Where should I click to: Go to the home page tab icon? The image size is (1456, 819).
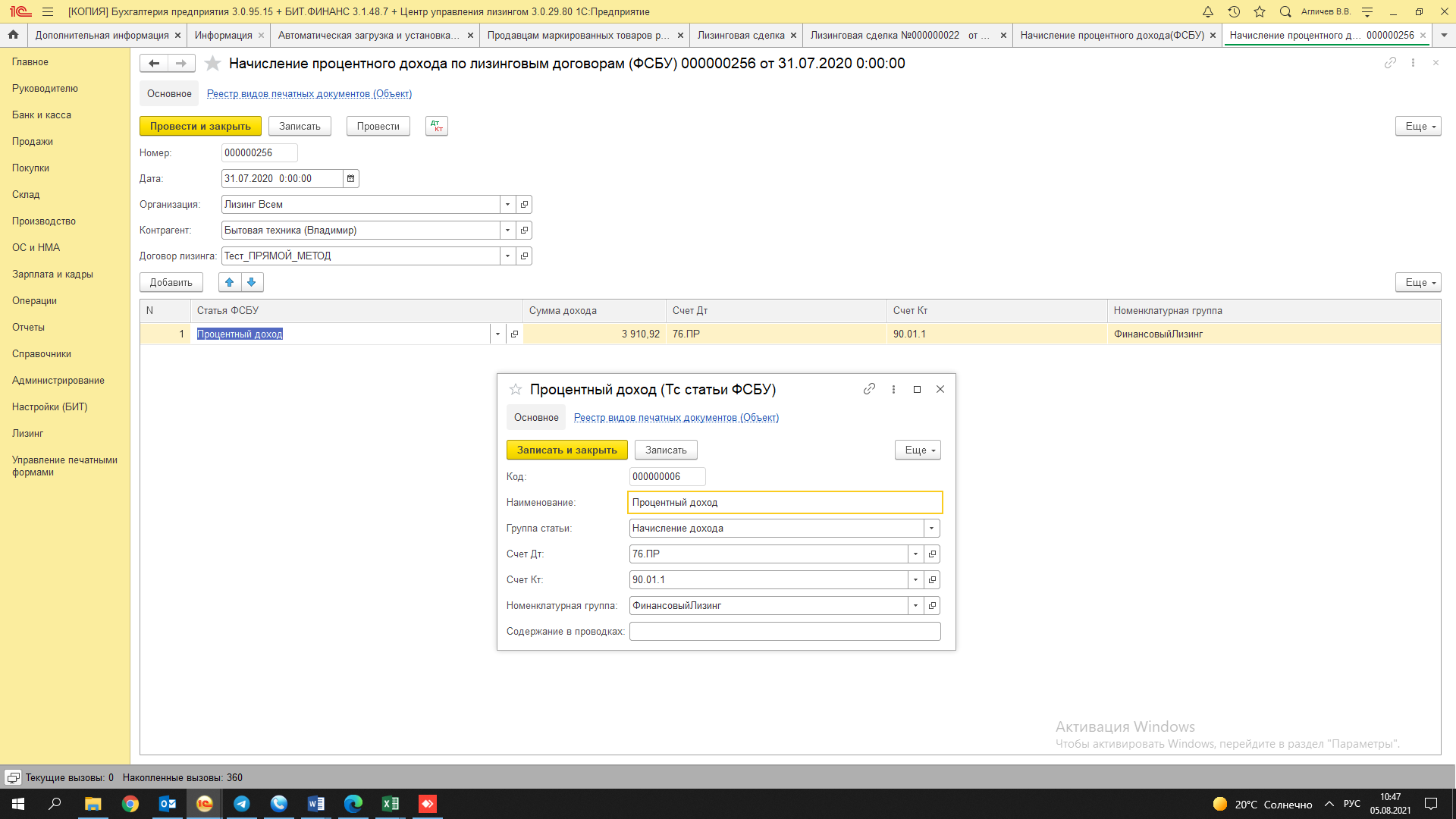[x=13, y=35]
